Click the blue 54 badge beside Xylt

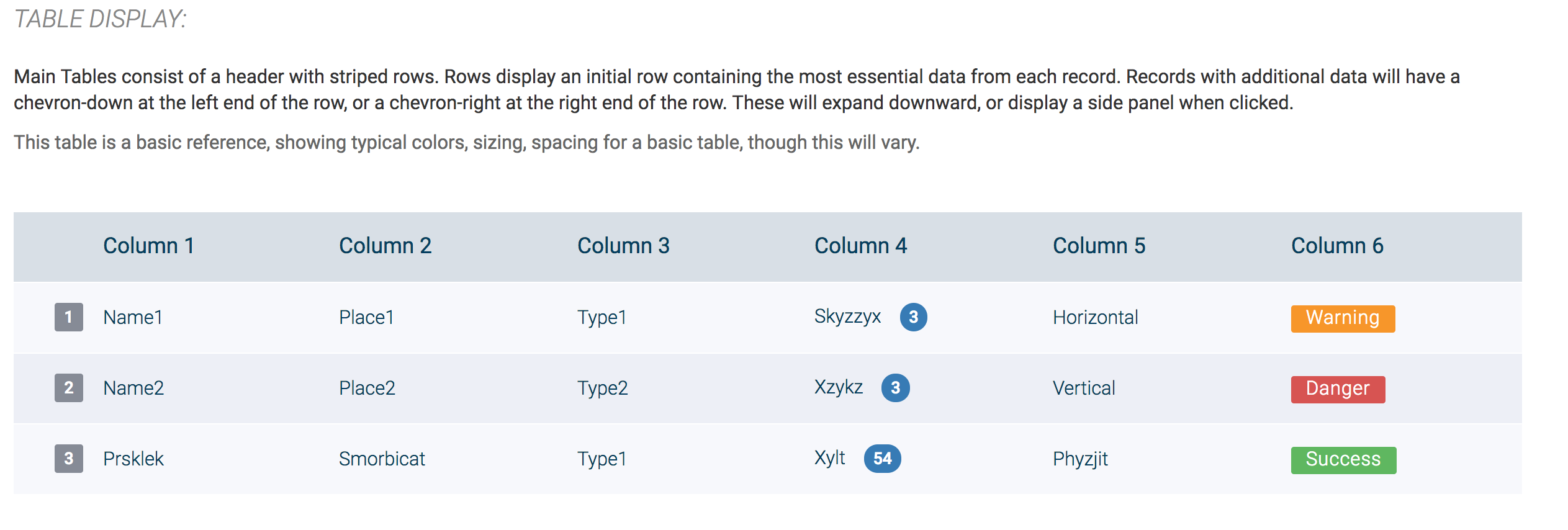coord(883,459)
